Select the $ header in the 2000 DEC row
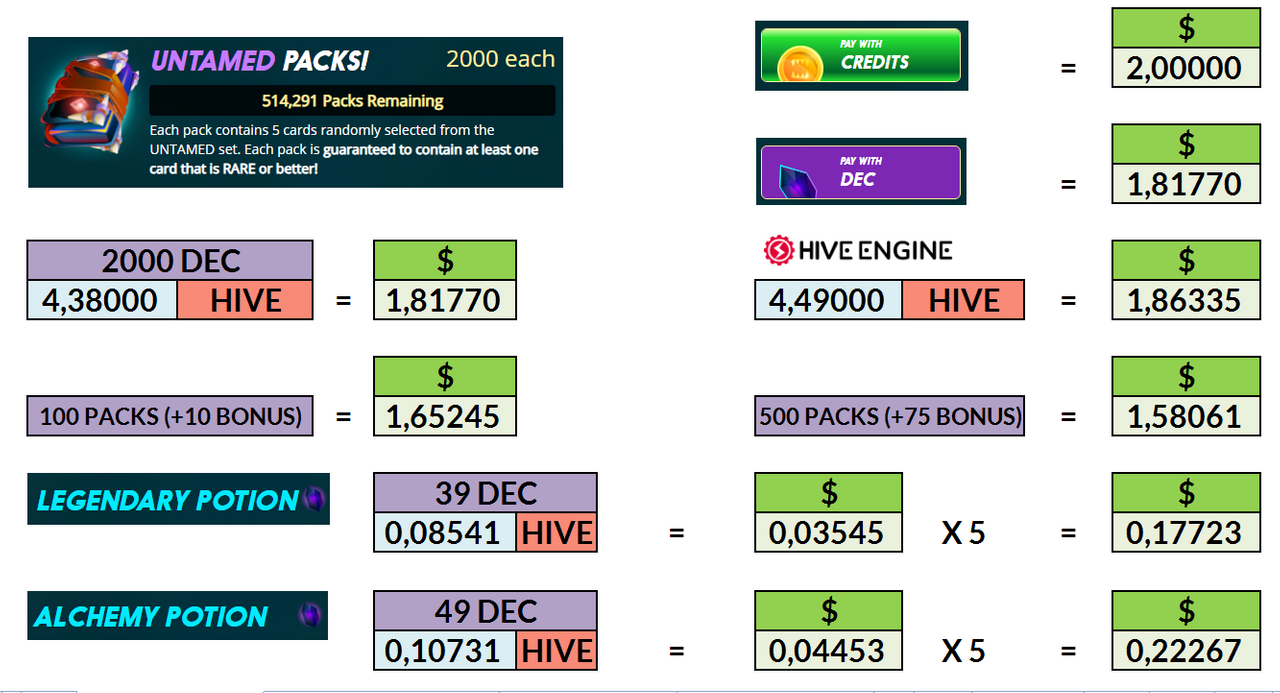 click(445, 261)
